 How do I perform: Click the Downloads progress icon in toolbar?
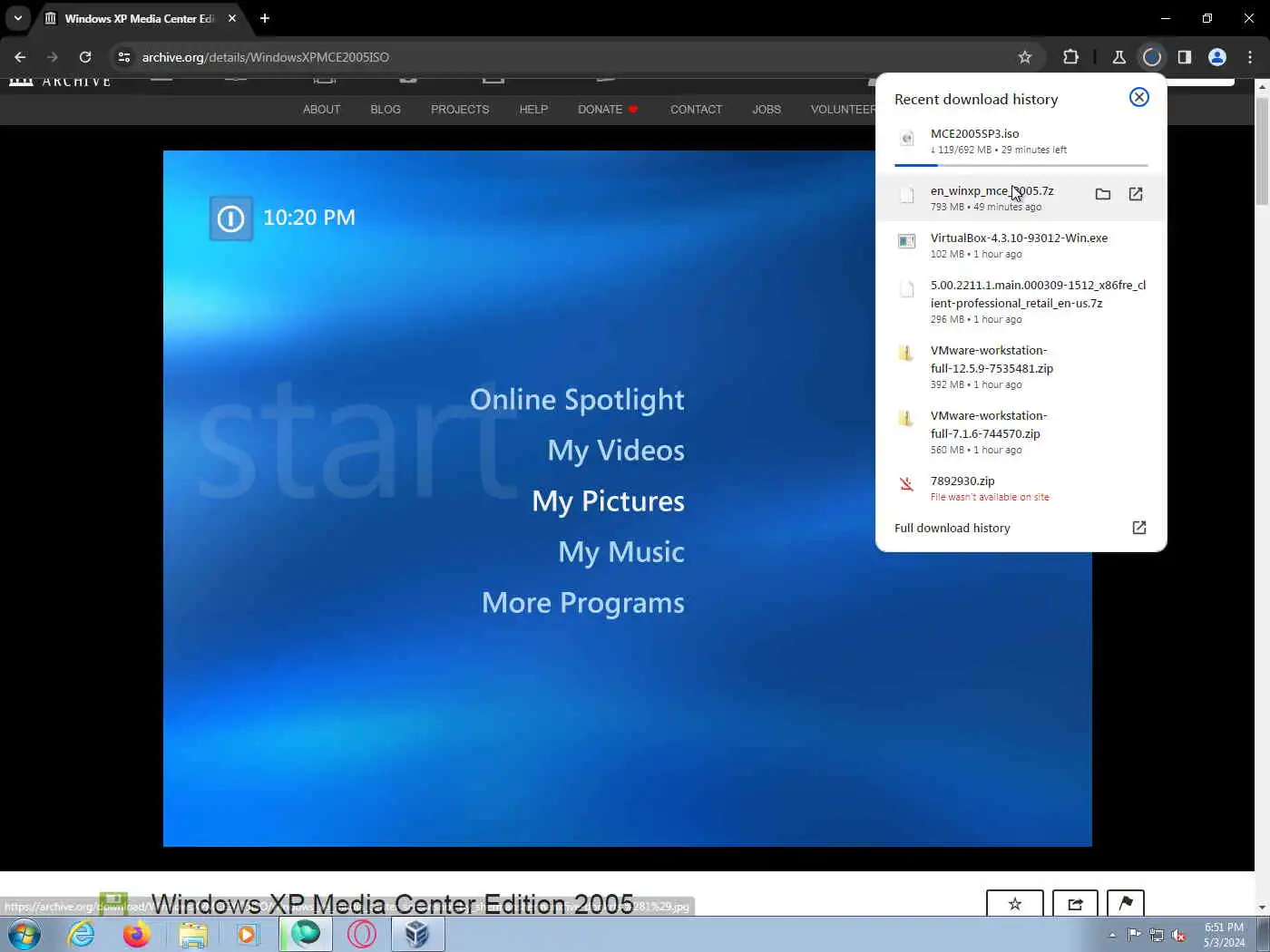[1152, 57]
